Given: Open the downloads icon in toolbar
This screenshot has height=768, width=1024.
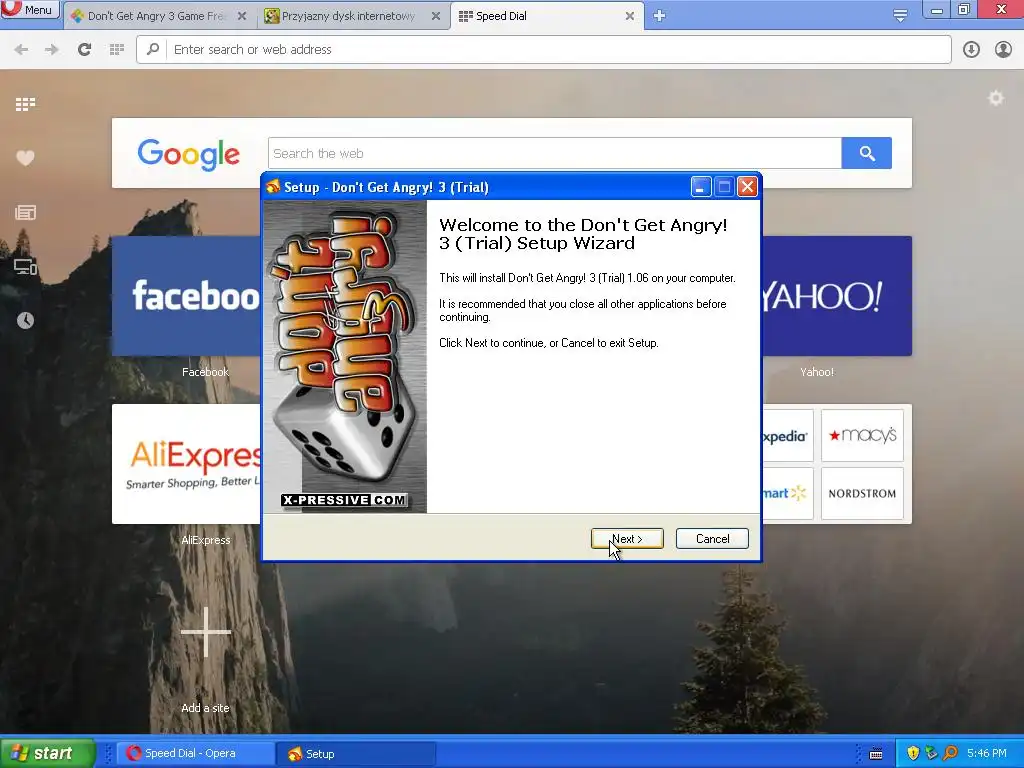Looking at the screenshot, I should point(971,50).
